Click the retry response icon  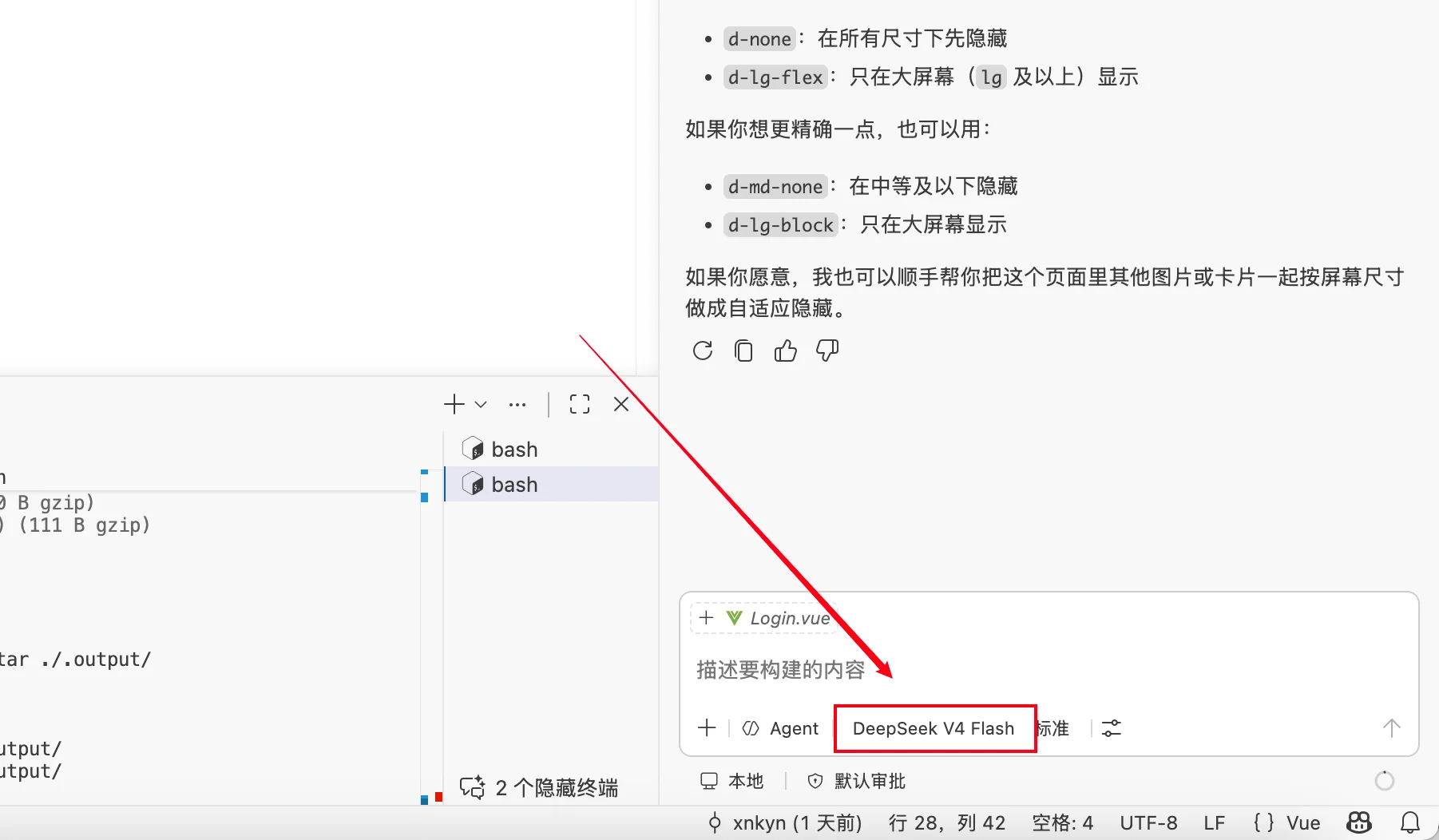(703, 351)
